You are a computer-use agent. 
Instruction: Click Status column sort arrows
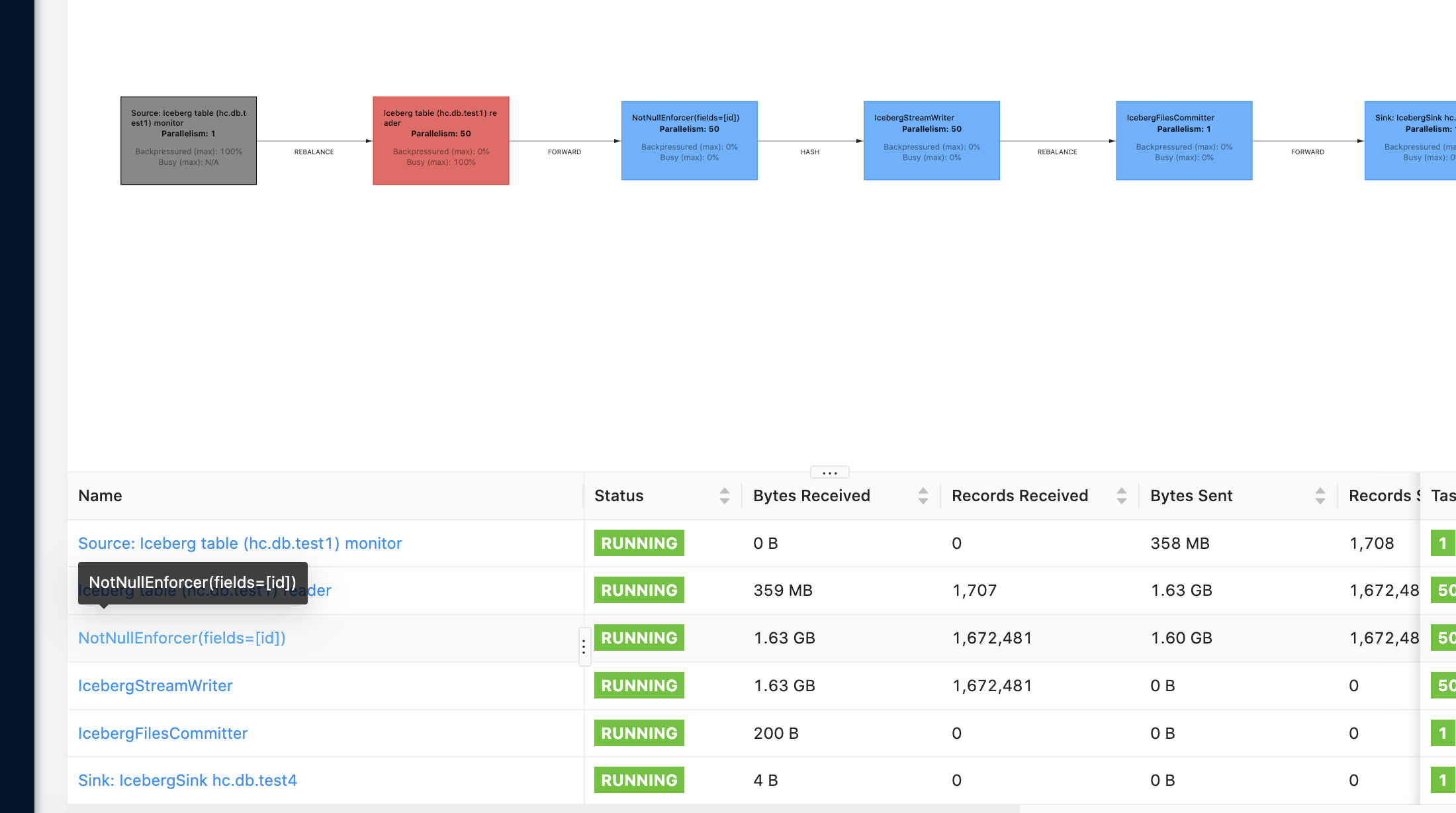[724, 496]
